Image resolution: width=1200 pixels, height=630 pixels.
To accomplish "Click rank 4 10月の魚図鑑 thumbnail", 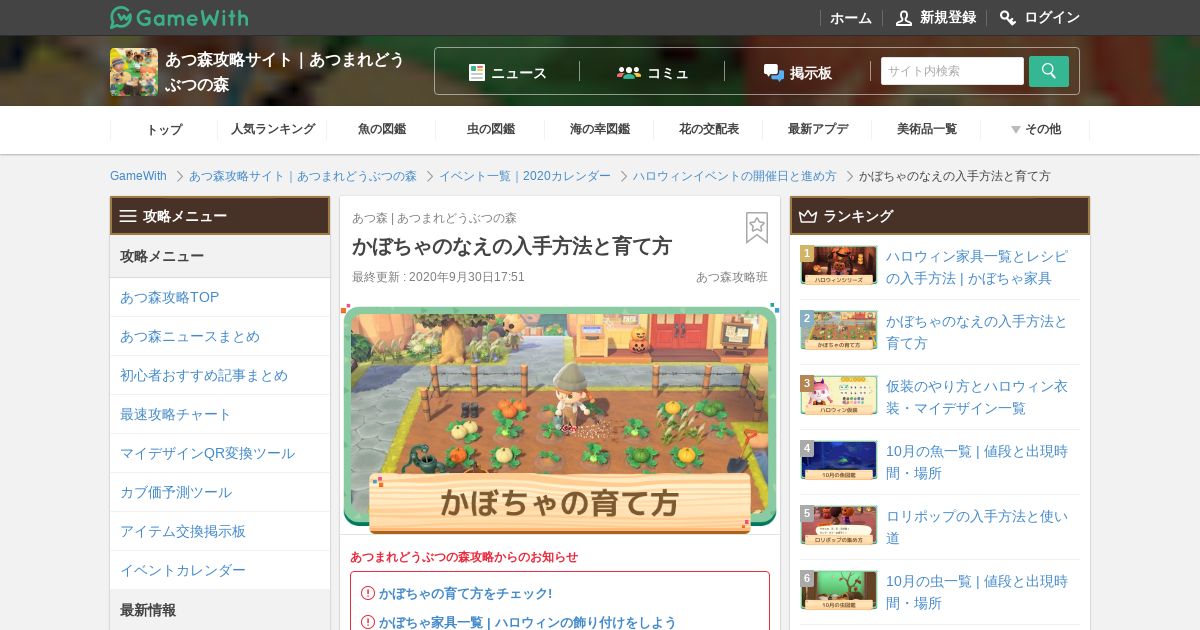I will click(x=838, y=460).
